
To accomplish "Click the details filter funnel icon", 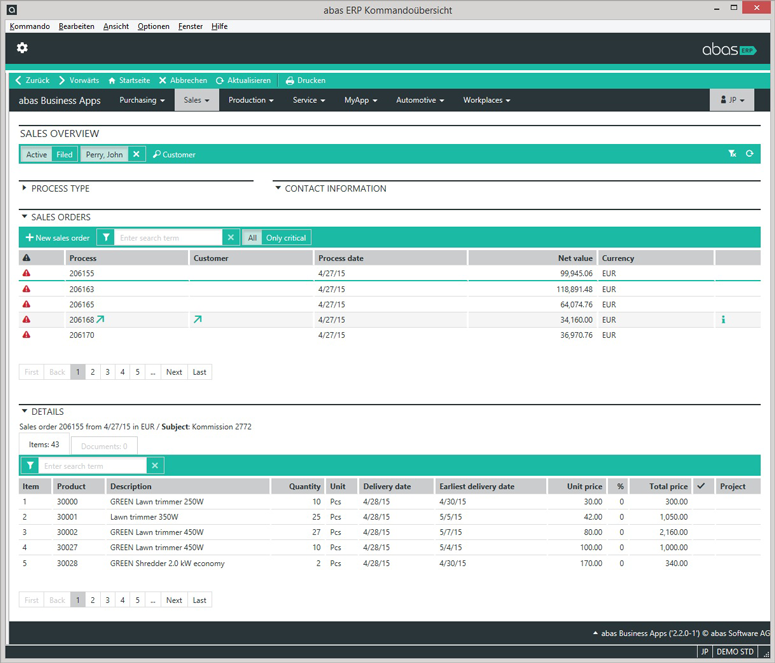I will tap(30, 465).
